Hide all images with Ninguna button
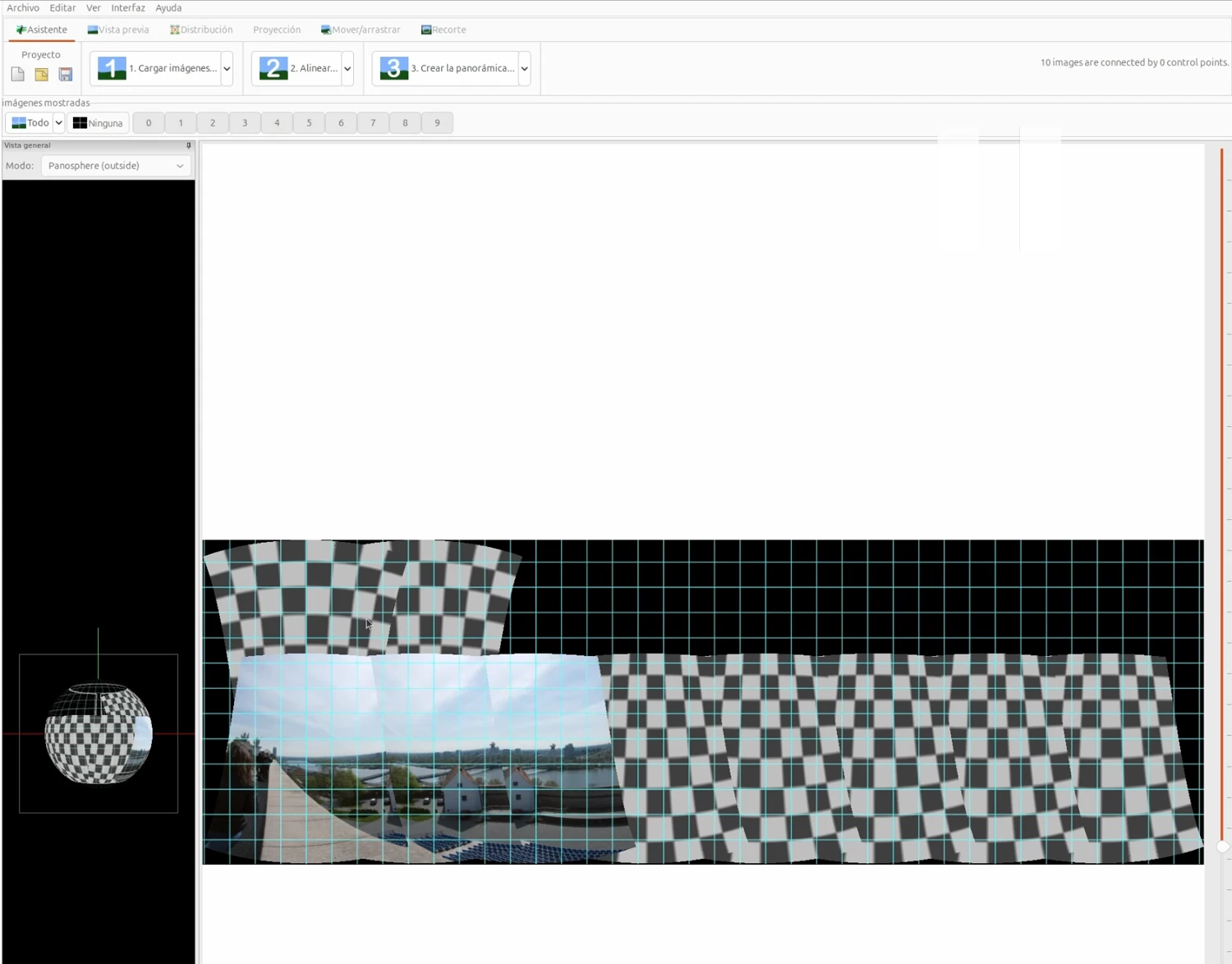1232x964 pixels. coord(98,123)
